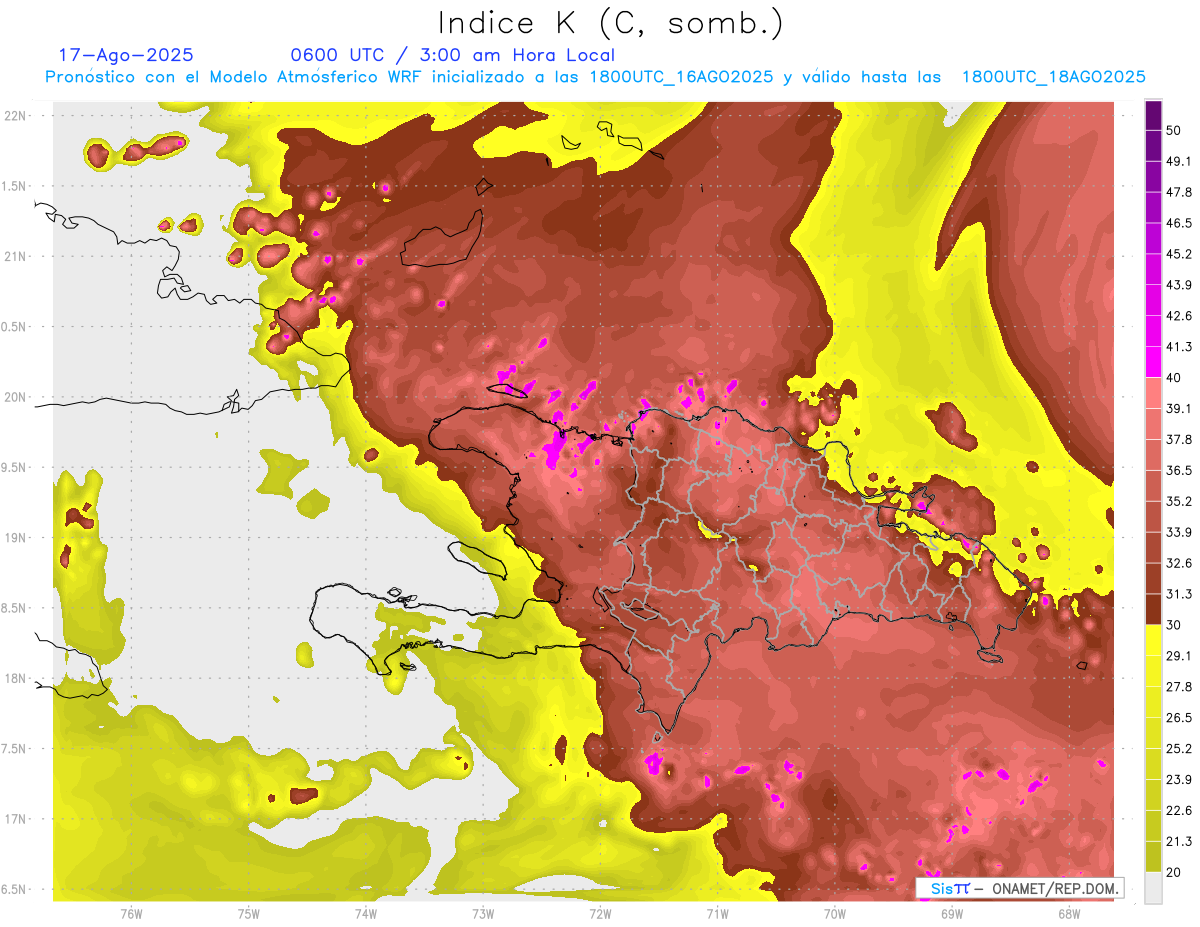Select the "18N" latitude axis label
1200x927 pixels.
tap(14, 678)
